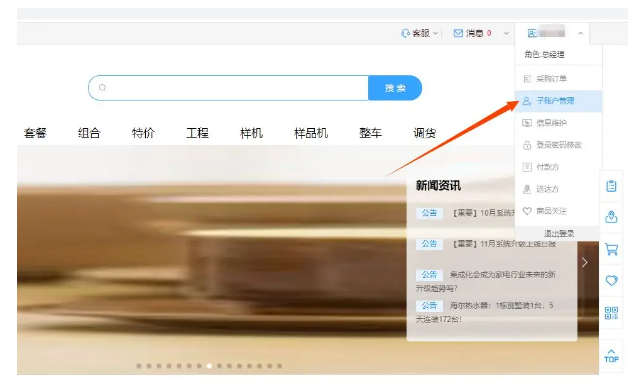Open 付款方 in the account menu
This screenshot has height=386, width=628.
pyautogui.click(x=558, y=167)
